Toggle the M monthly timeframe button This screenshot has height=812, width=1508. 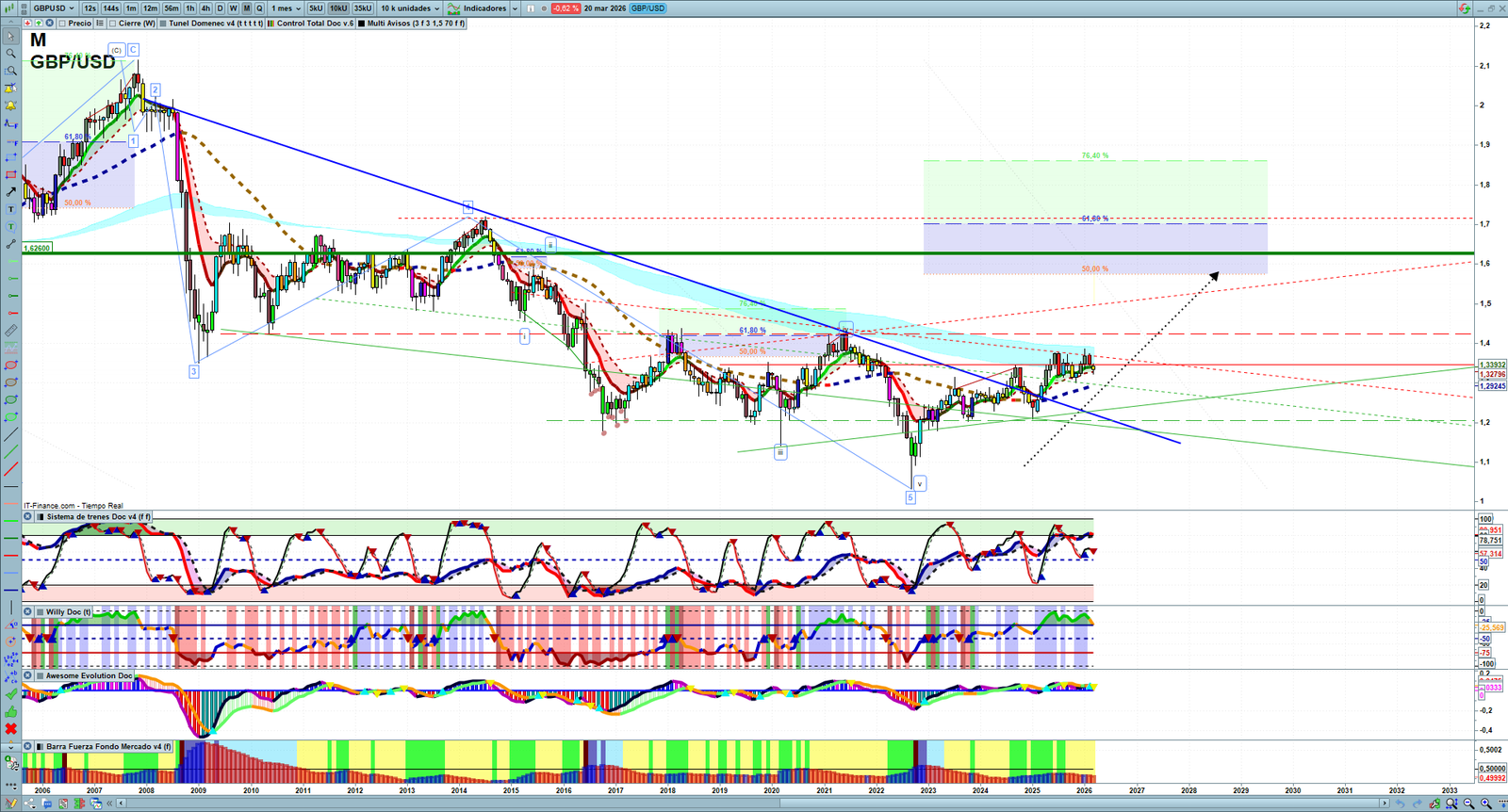247,8
